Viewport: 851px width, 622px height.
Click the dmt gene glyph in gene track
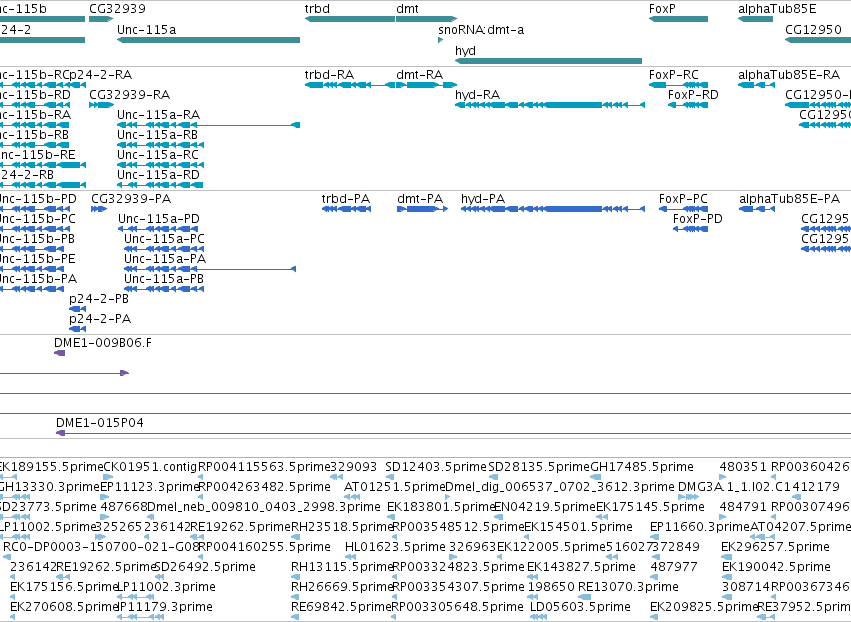(x=426, y=19)
